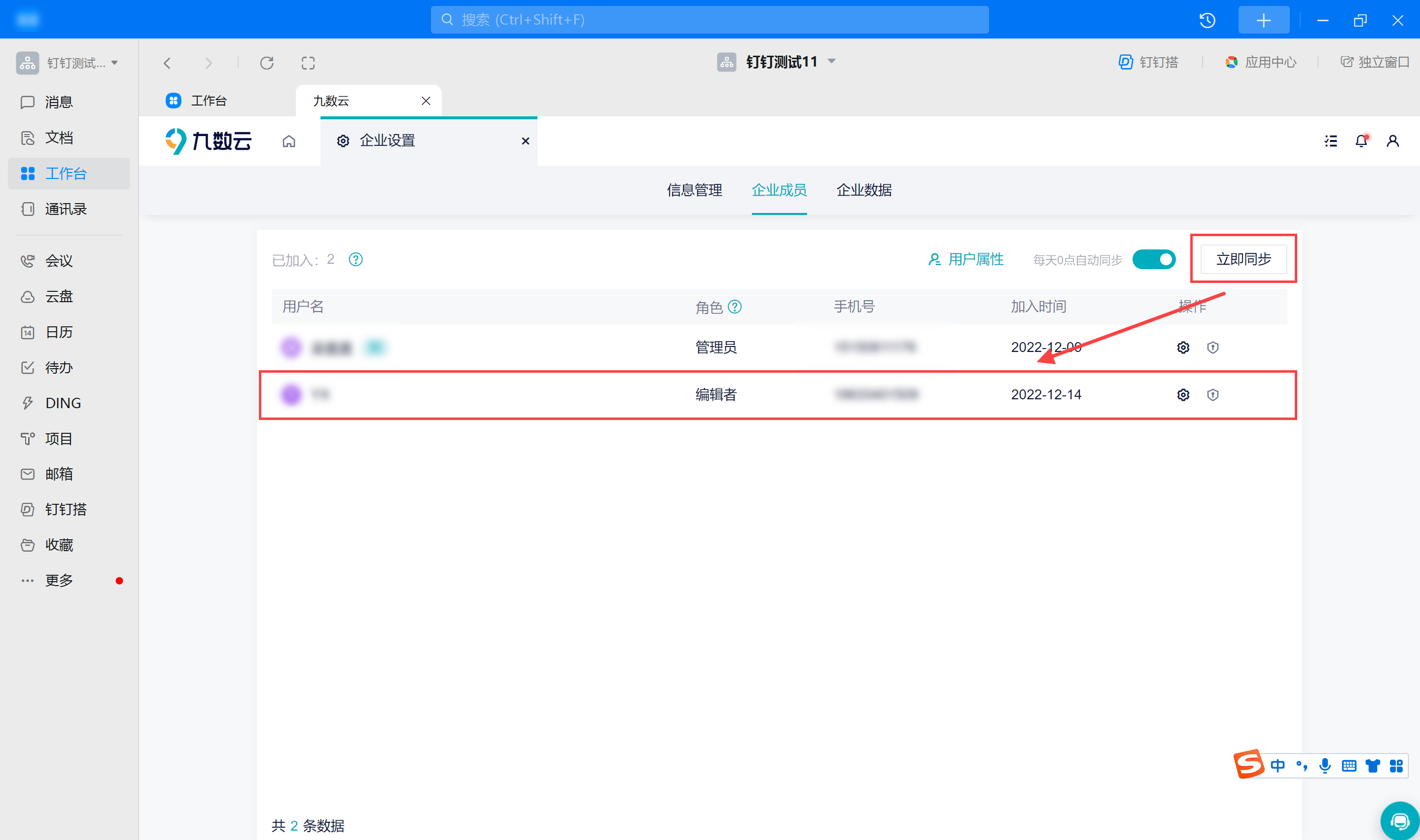1420x840 pixels.
Task: Open settings gear for 编辑者 row
Action: [x=1183, y=394]
